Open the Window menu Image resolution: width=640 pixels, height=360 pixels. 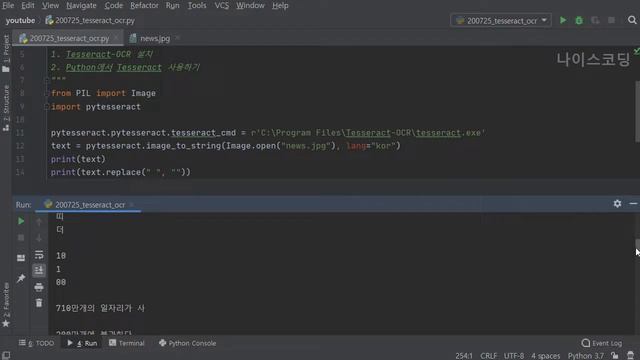click(x=250, y=5)
